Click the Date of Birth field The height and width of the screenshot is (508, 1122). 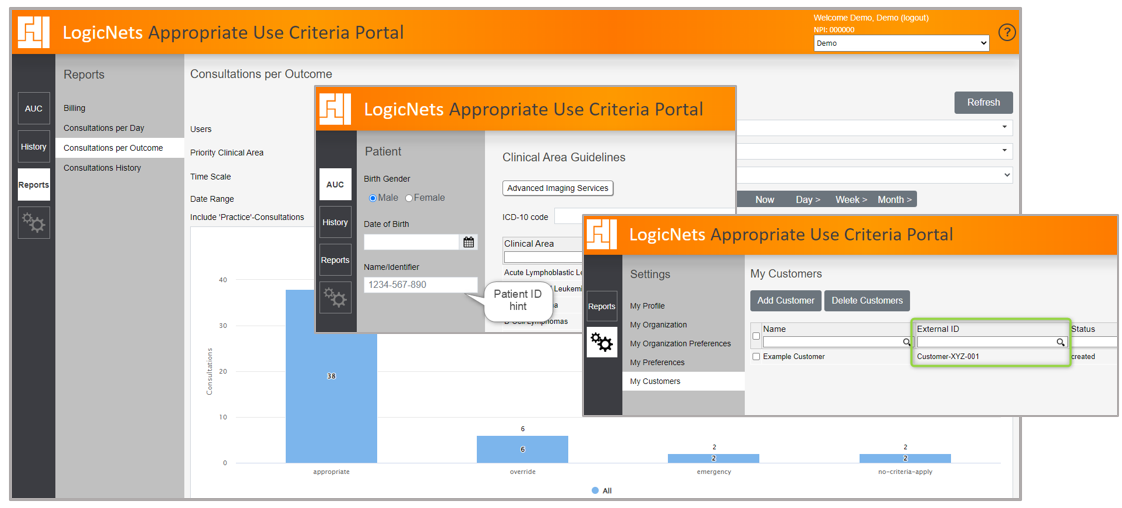click(411, 243)
